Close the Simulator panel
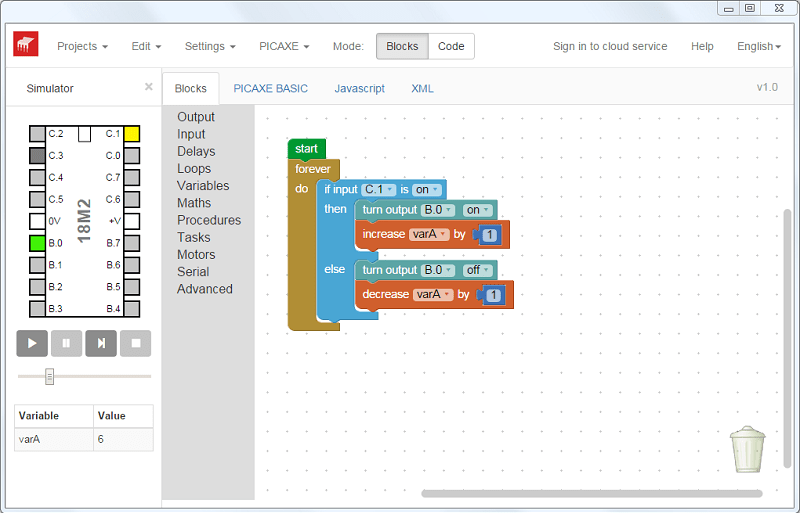800x513 pixels. [148, 87]
